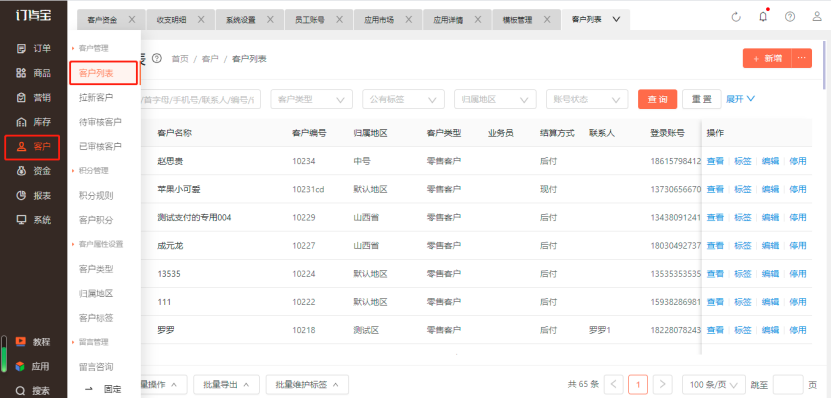Open the 资金 funds sidebar icon

click(x=21, y=171)
